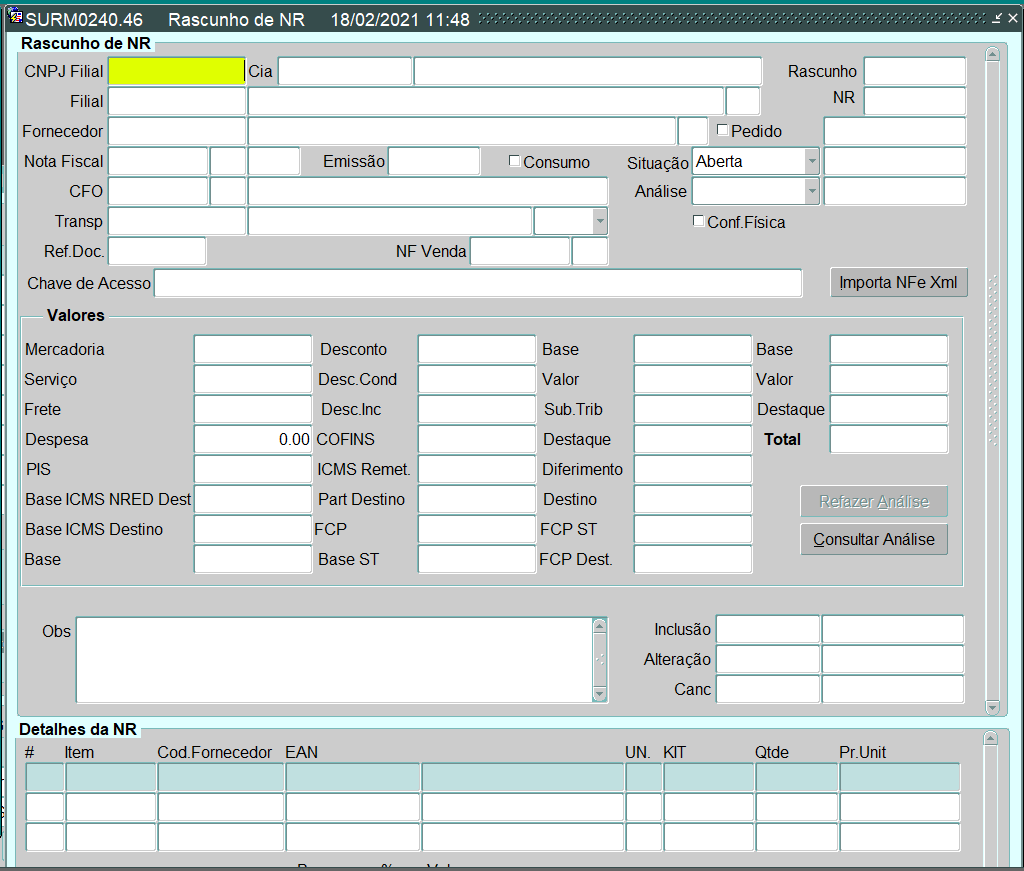The image size is (1024, 871).
Task: Click the Chave de Acesso field
Action: (x=478, y=283)
